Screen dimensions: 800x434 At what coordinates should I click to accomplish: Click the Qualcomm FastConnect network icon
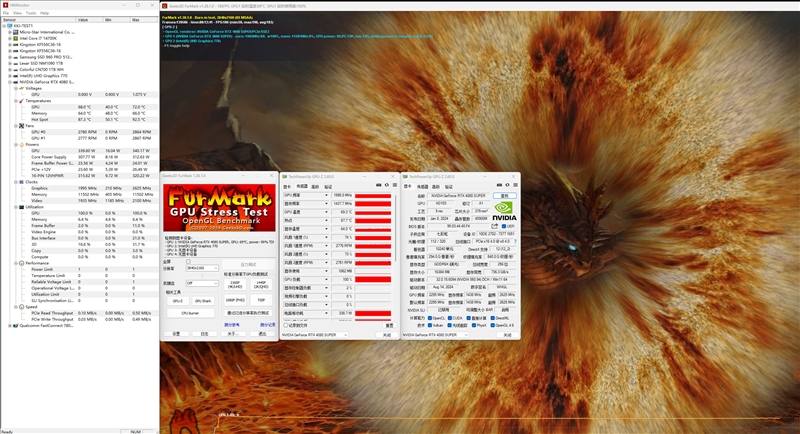15,325
